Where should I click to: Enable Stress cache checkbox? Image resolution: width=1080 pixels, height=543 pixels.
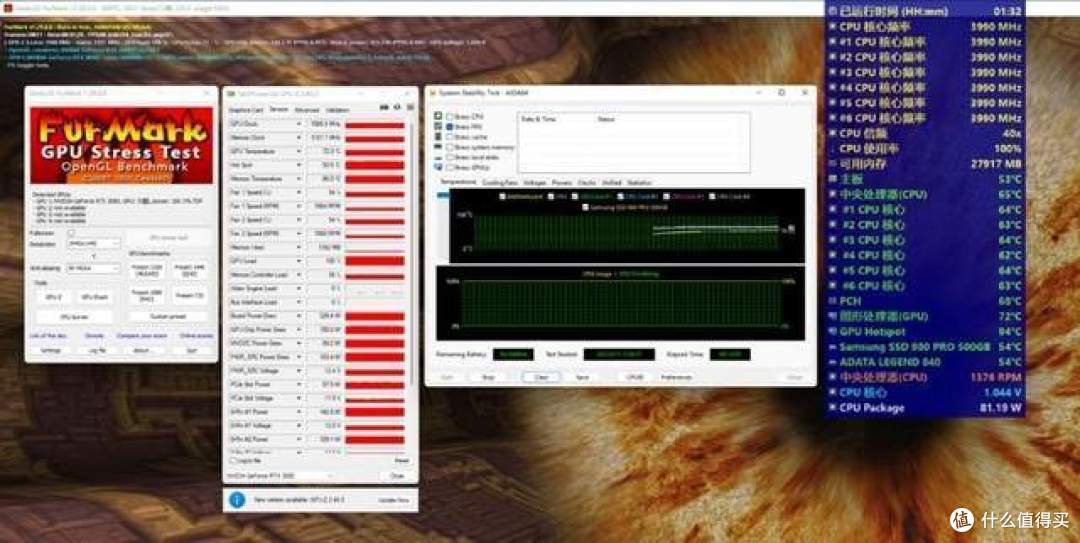pyautogui.click(x=450, y=136)
